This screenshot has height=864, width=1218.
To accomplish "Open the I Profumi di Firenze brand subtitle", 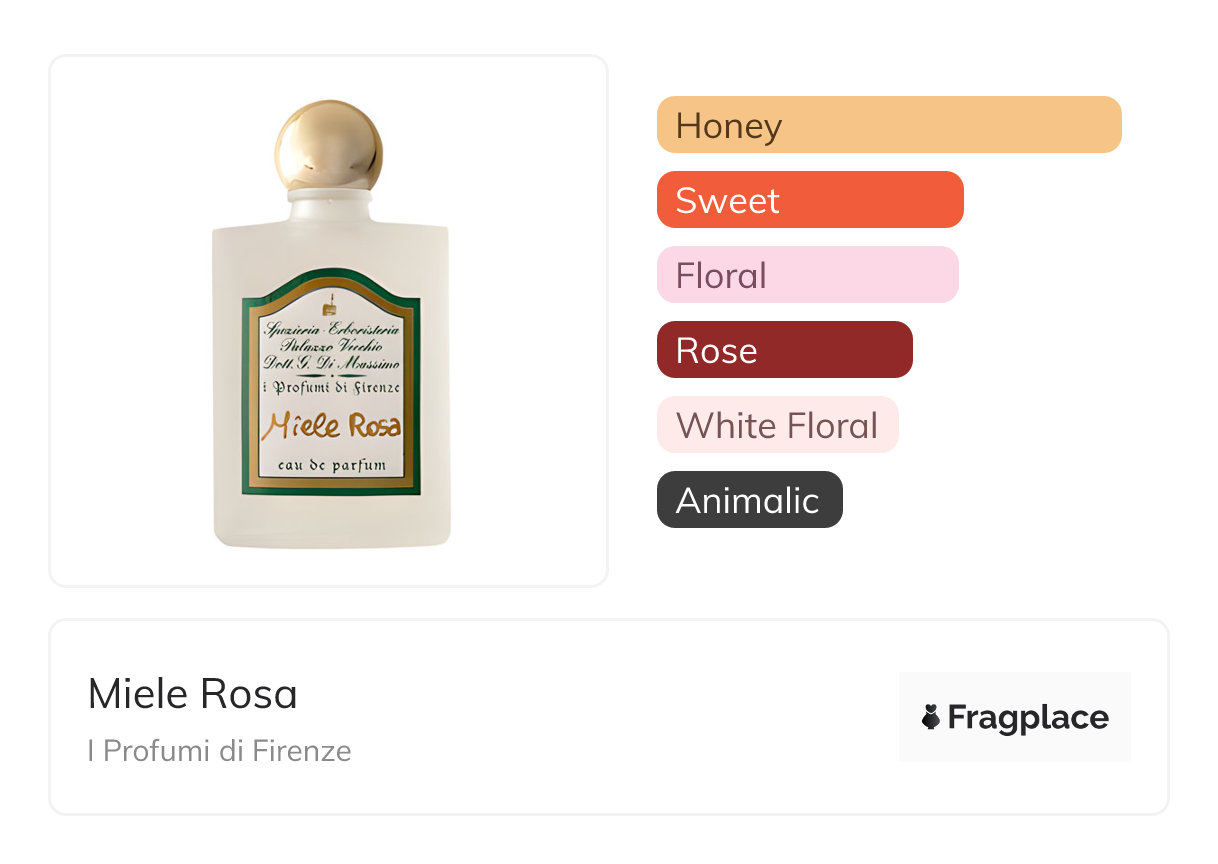I will (x=219, y=750).
